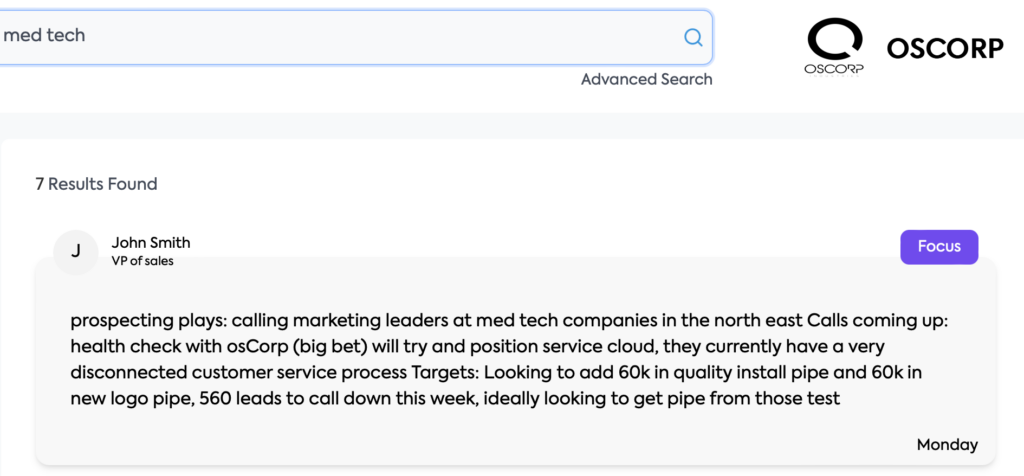Click "Calls coming up:" in the note

886,321
